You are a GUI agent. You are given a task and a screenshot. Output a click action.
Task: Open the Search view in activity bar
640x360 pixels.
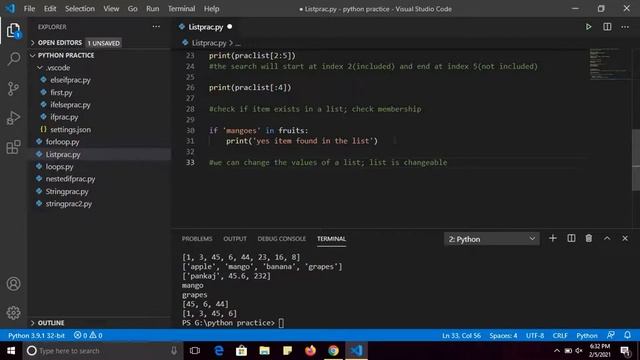point(13,59)
